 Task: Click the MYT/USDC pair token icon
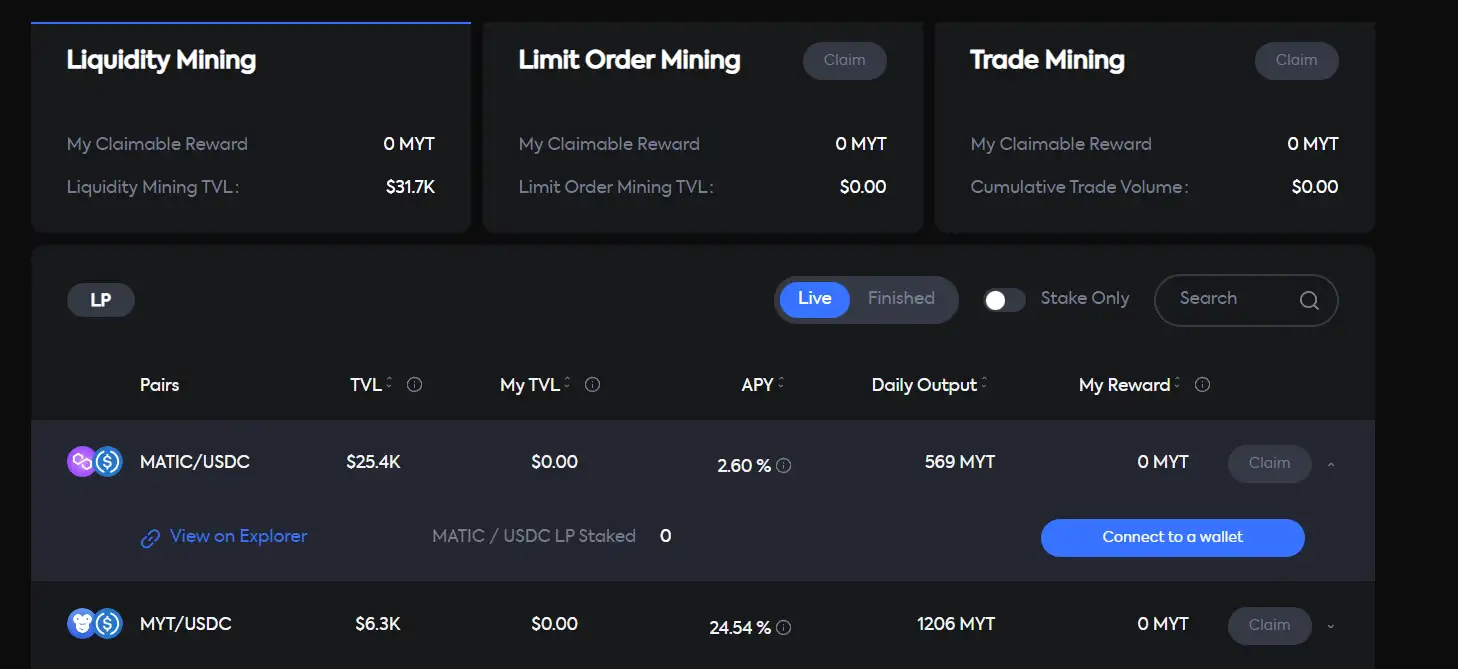tap(95, 624)
